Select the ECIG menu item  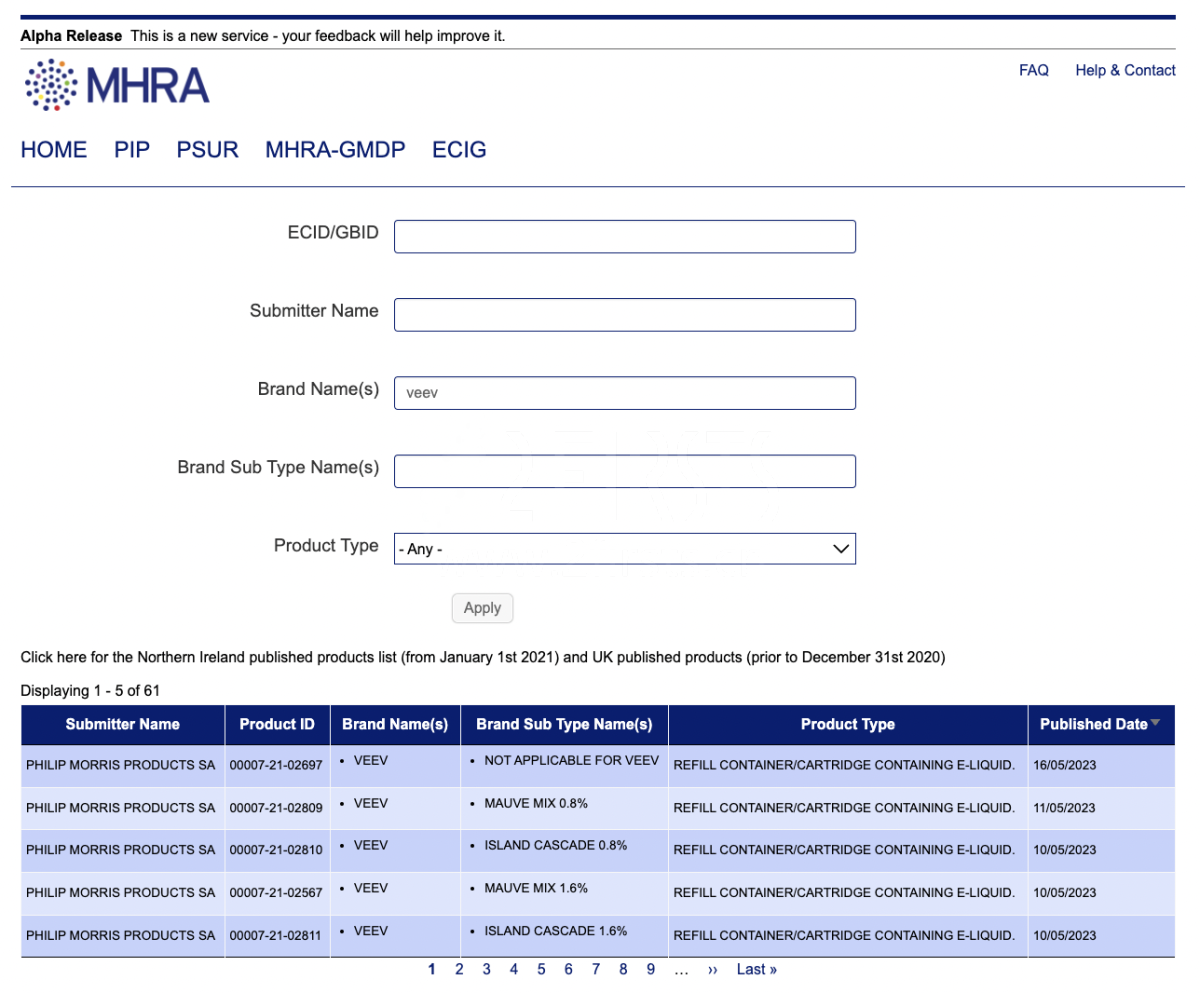[459, 150]
